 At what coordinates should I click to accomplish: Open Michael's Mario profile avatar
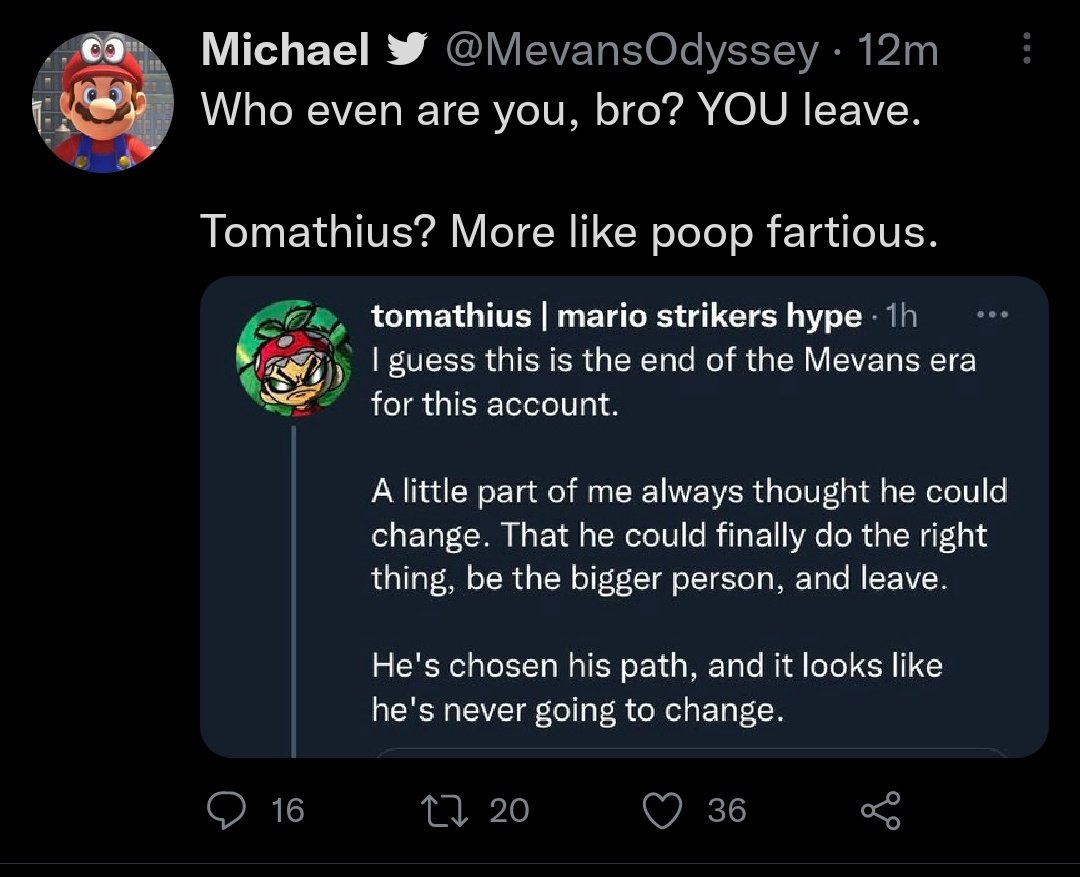click(105, 102)
